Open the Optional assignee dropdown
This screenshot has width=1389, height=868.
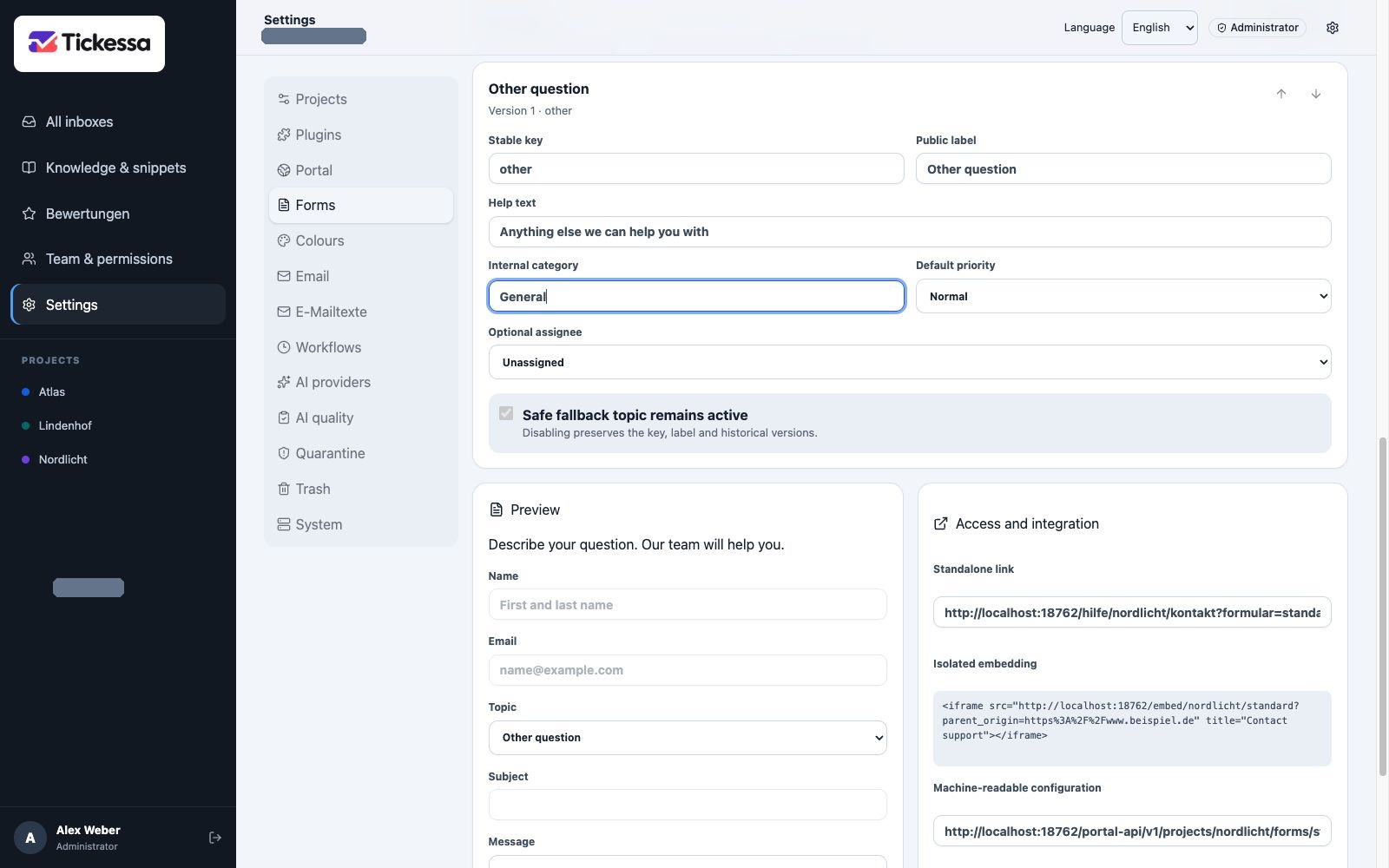click(910, 362)
